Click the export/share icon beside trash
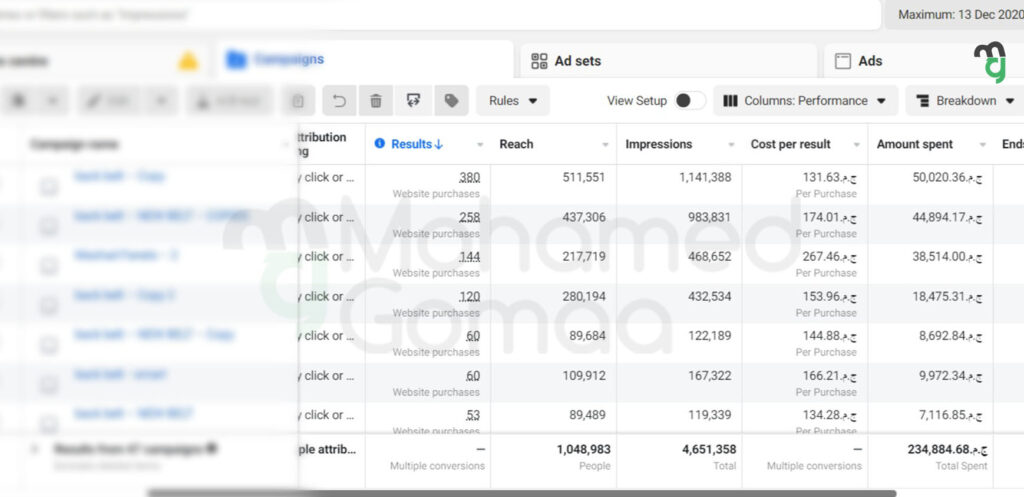 click(413, 101)
